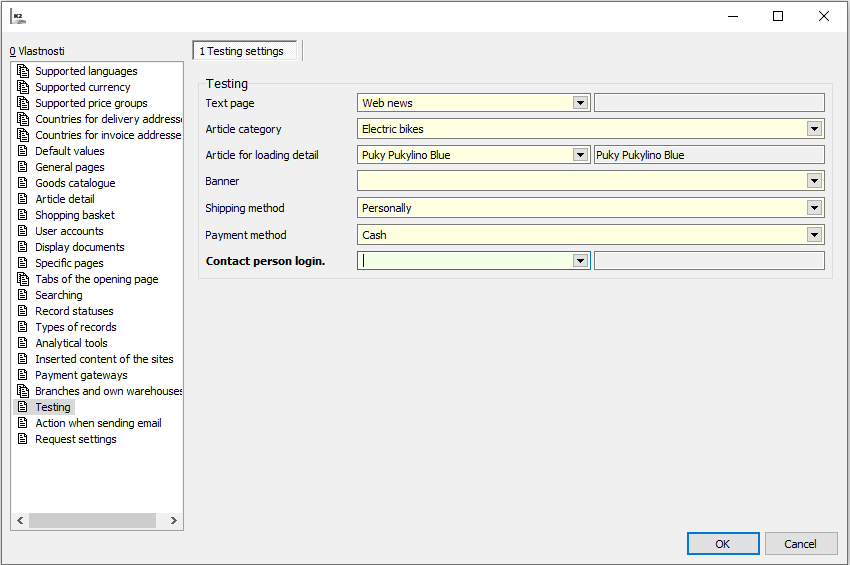Screen dimensions: 850x565
Task: Select the Vlastnosti tab header
Action: (38, 51)
